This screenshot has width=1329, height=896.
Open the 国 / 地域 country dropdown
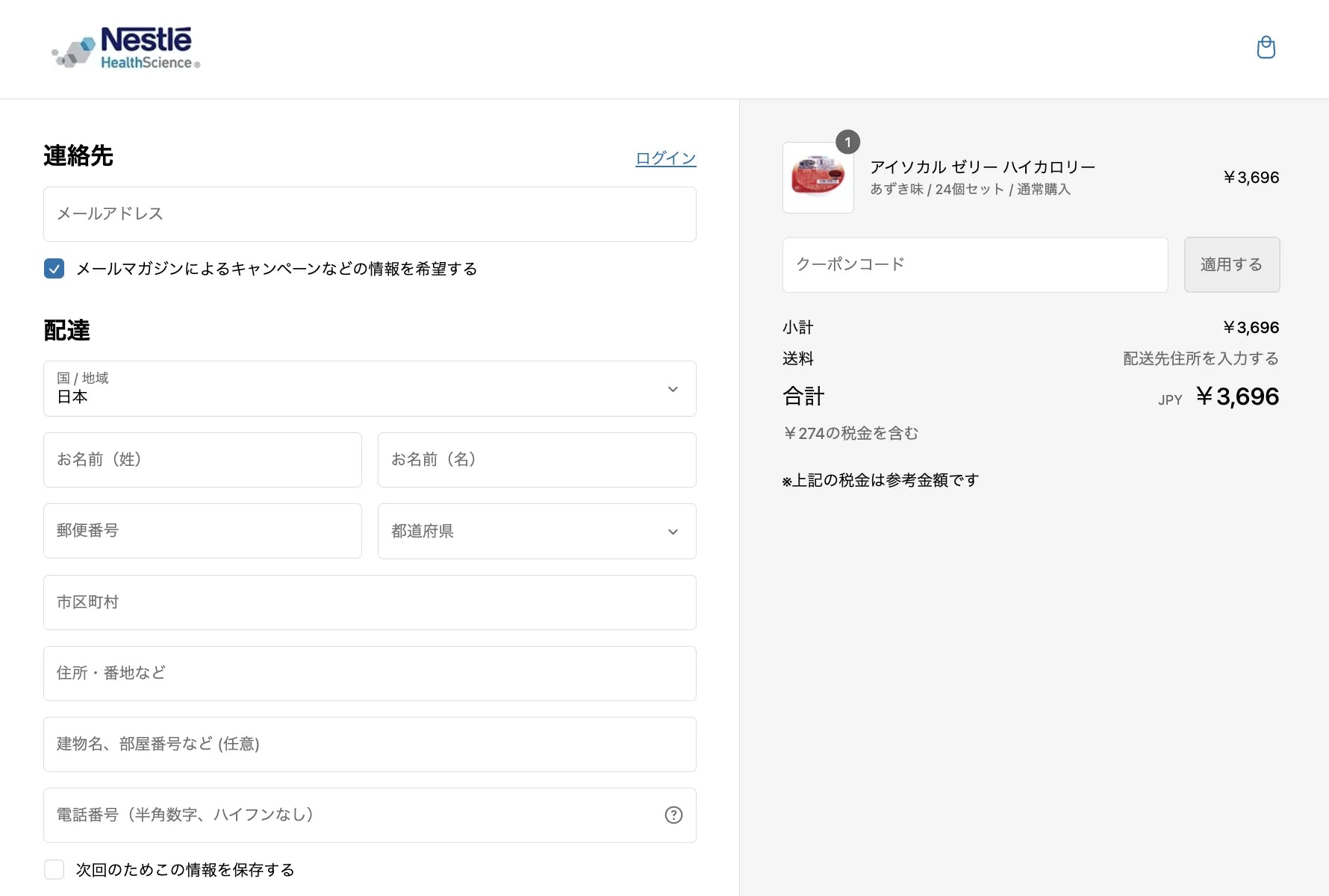(370, 389)
